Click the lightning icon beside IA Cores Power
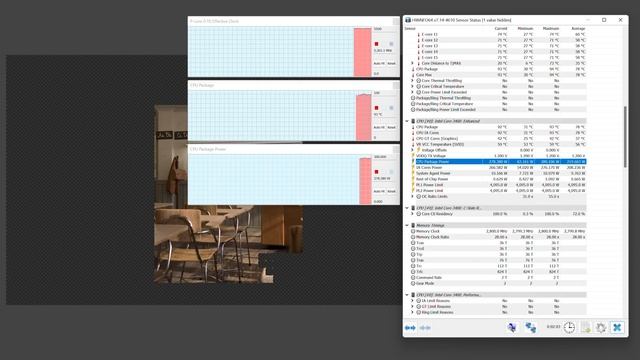 pyautogui.click(x=413, y=167)
